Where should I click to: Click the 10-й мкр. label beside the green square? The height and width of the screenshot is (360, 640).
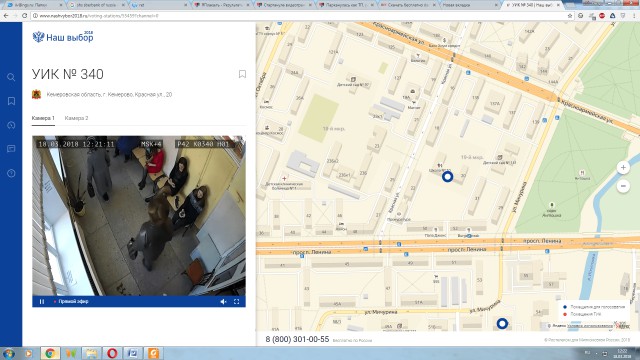tap(334, 129)
